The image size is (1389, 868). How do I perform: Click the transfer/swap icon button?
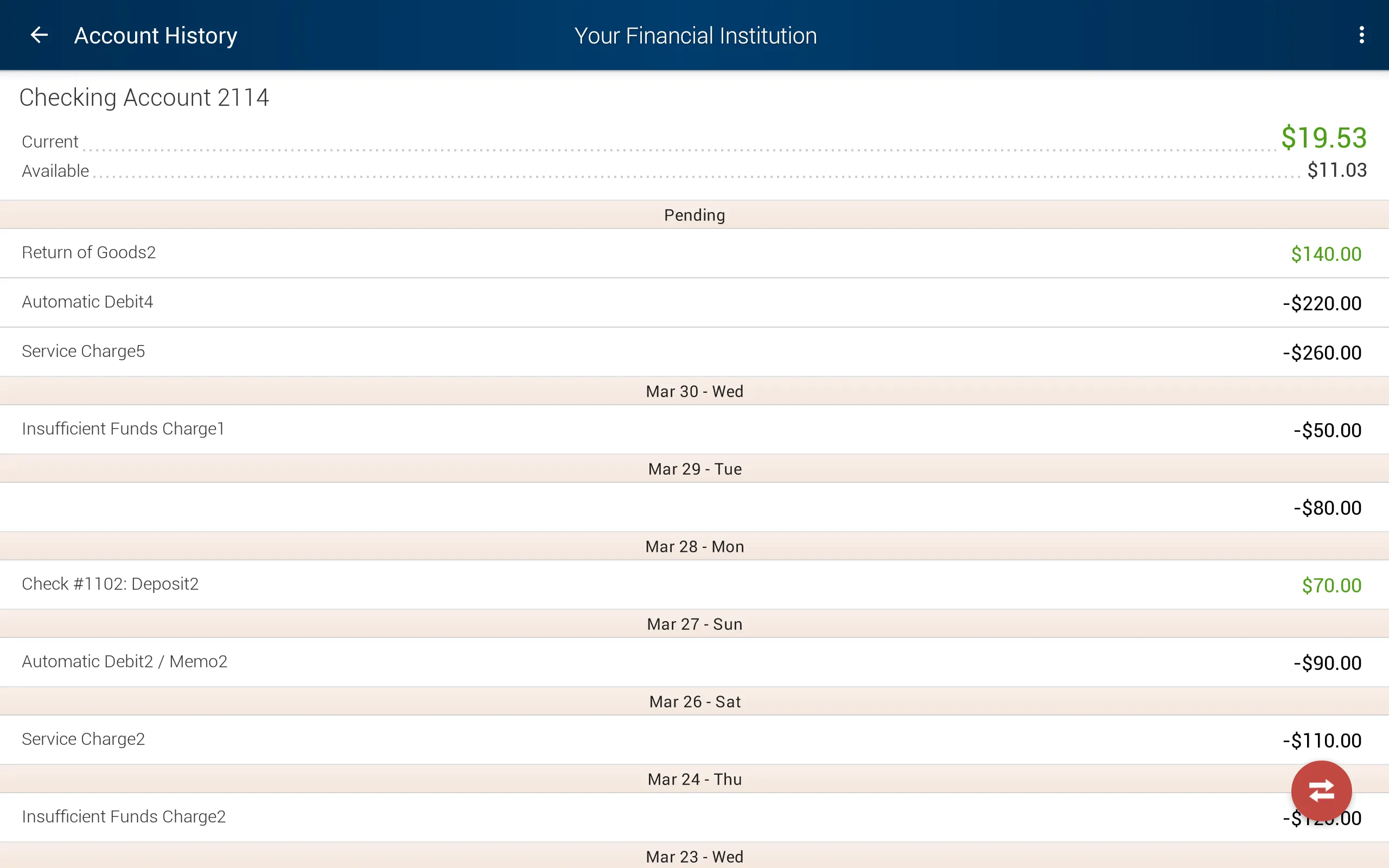1322,791
